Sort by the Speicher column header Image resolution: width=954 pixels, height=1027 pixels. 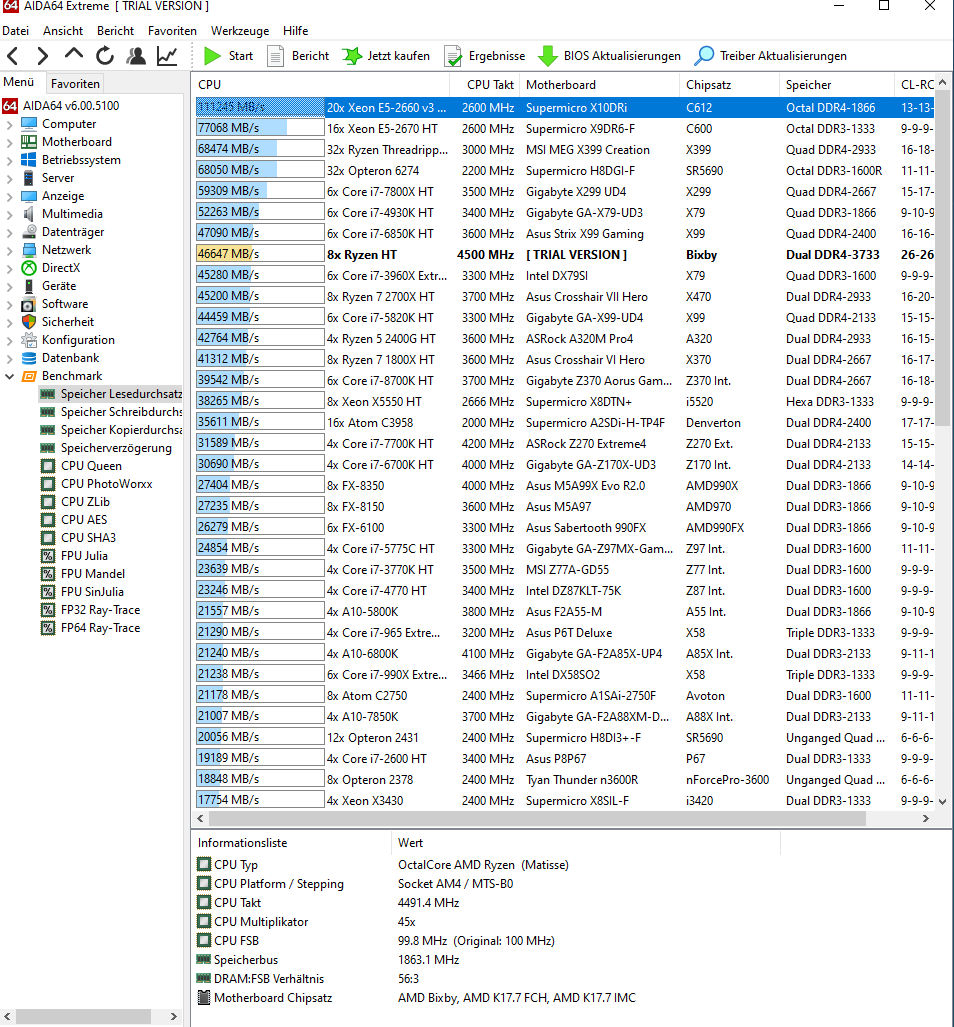[836, 85]
